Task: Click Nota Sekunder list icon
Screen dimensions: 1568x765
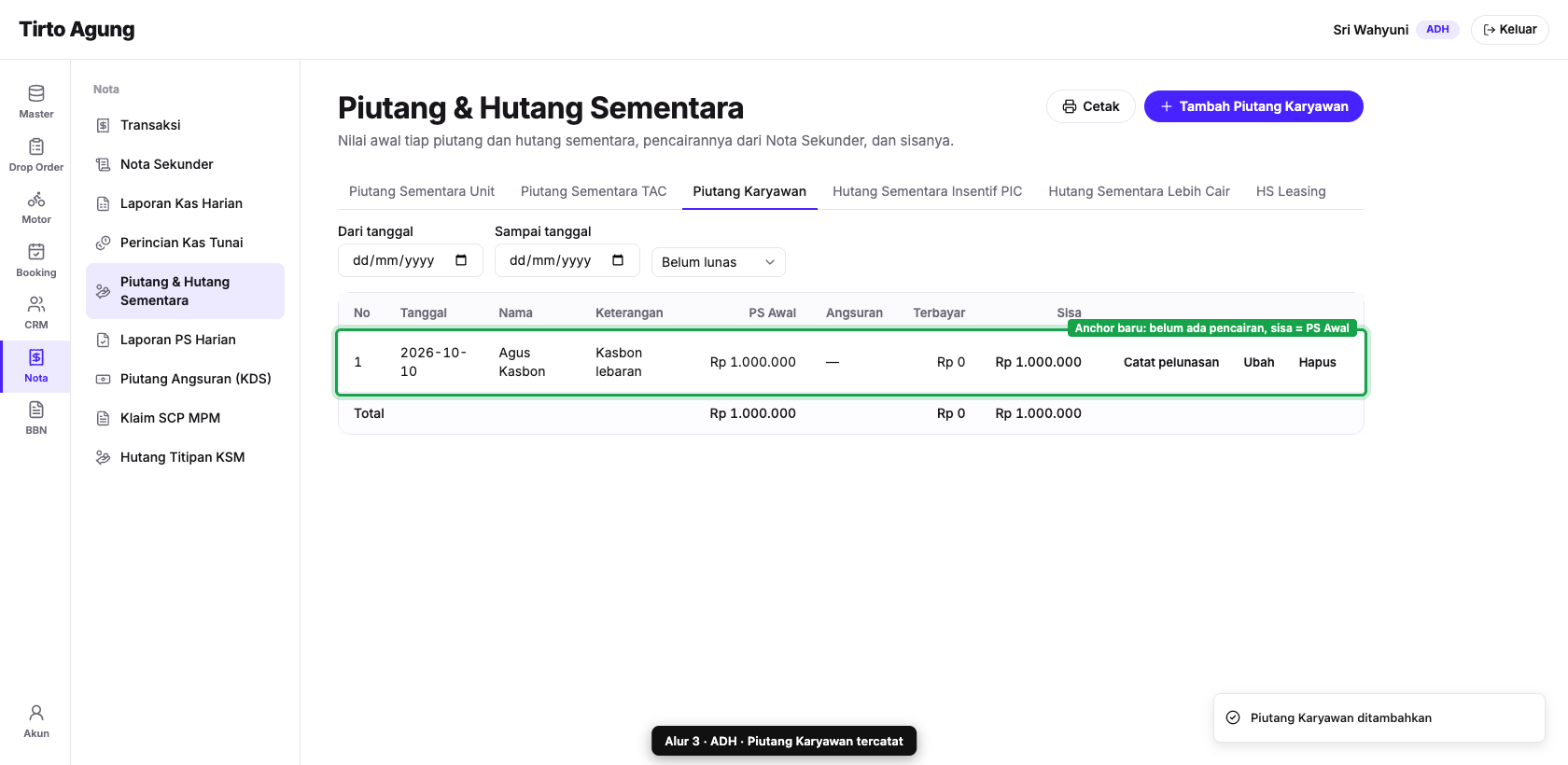Action: 104,164
